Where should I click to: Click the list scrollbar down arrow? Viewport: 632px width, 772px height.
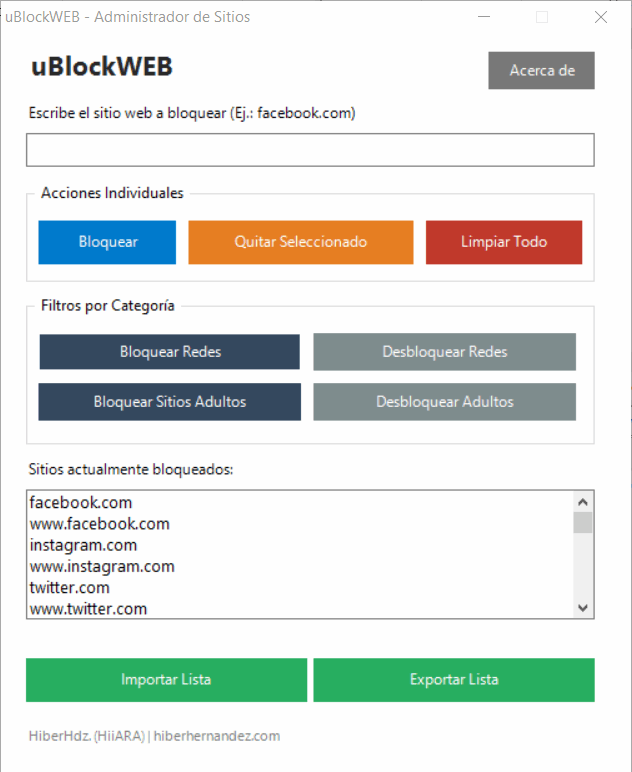583,608
